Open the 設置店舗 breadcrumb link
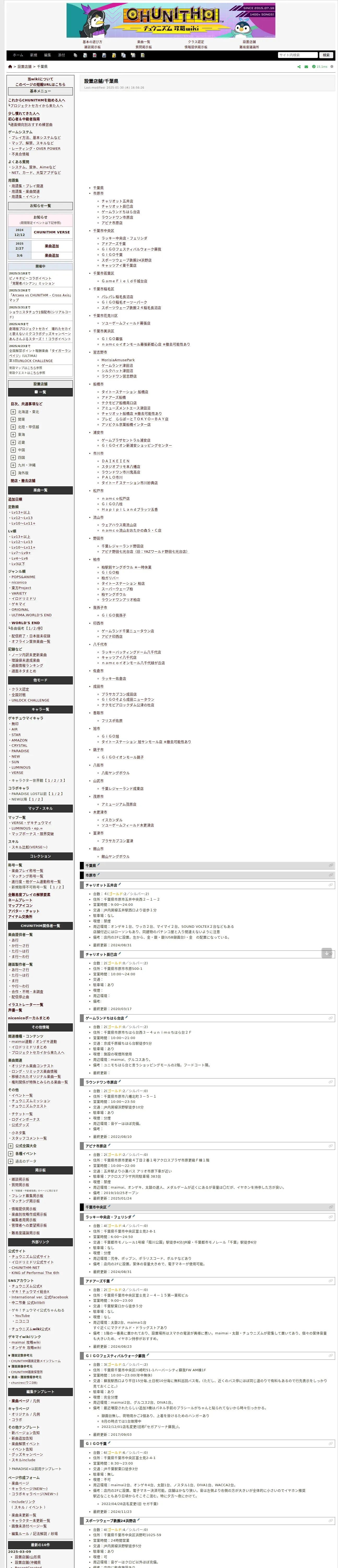This screenshot has width=338, height=1568. click(24, 66)
